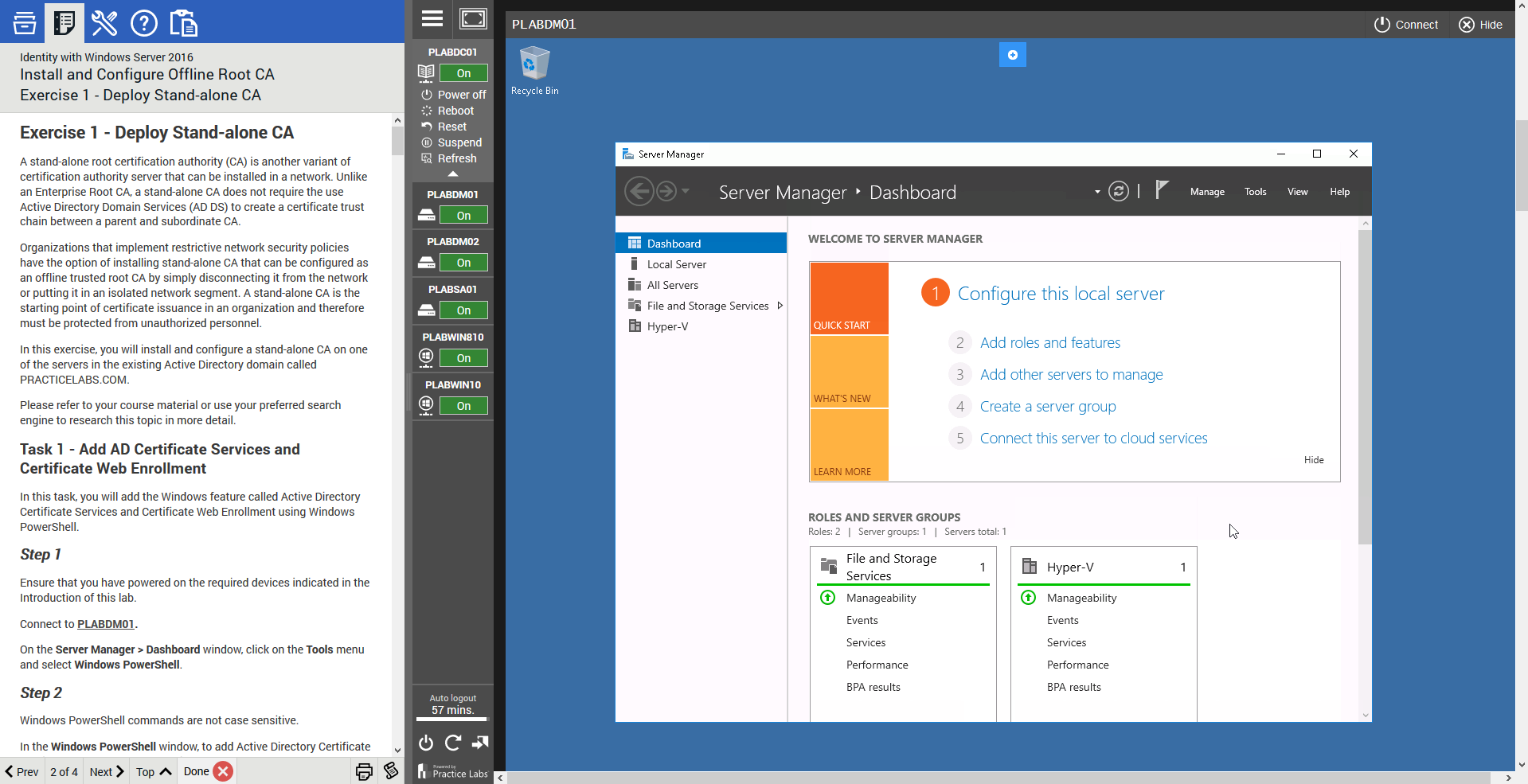This screenshot has height=784, width=1528.
Task: Click the fullscreen icon above device list
Action: pos(473,19)
